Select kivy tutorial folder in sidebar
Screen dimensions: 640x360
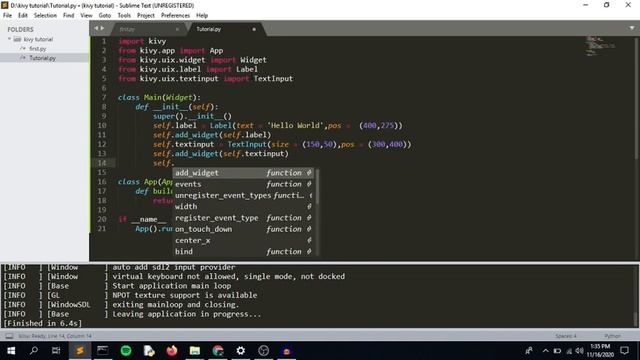[38, 39]
